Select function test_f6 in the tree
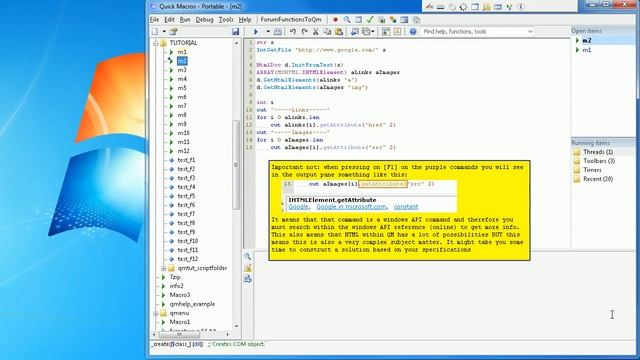 pyautogui.click(x=186, y=205)
